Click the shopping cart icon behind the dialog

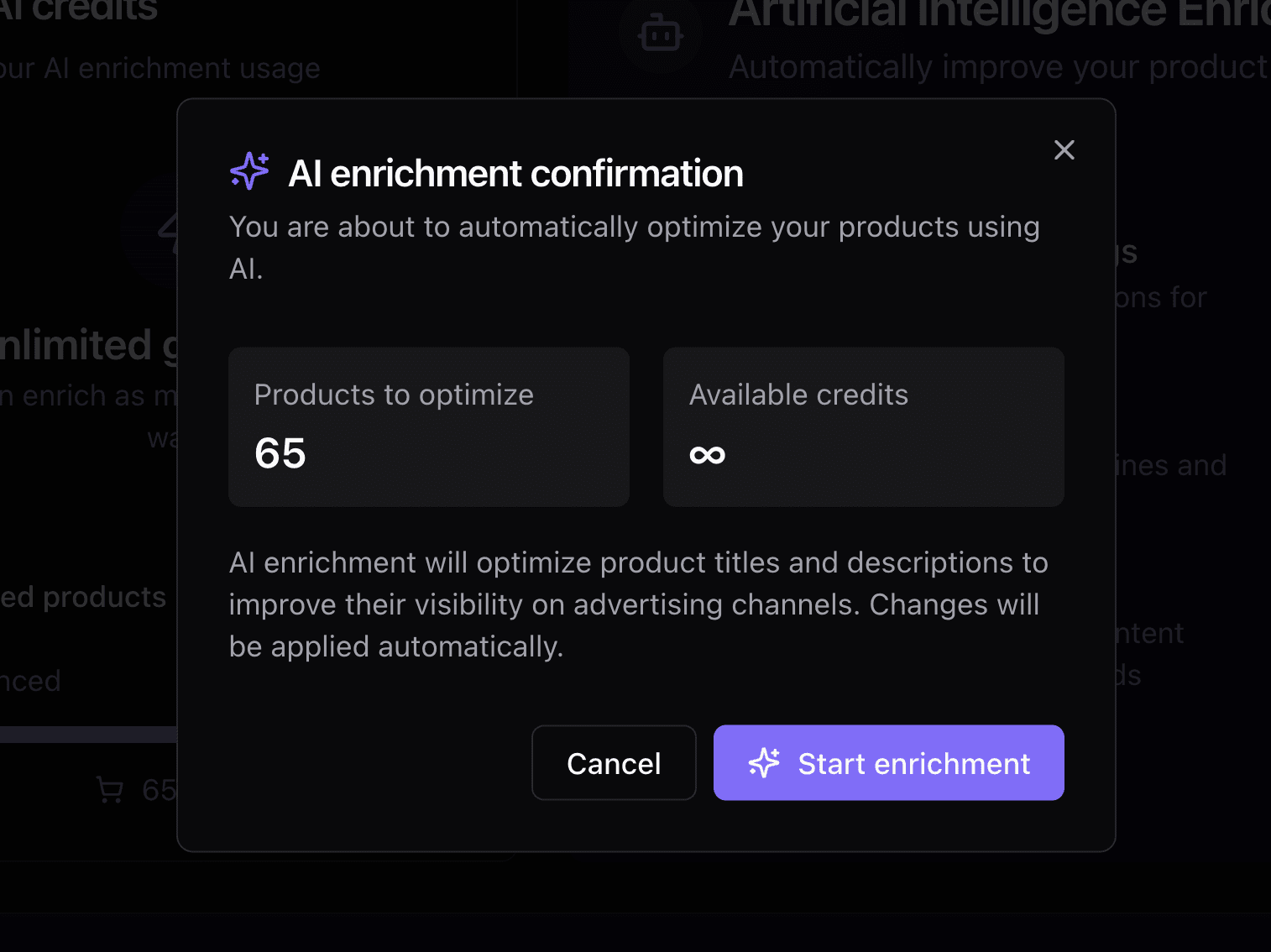click(x=110, y=790)
